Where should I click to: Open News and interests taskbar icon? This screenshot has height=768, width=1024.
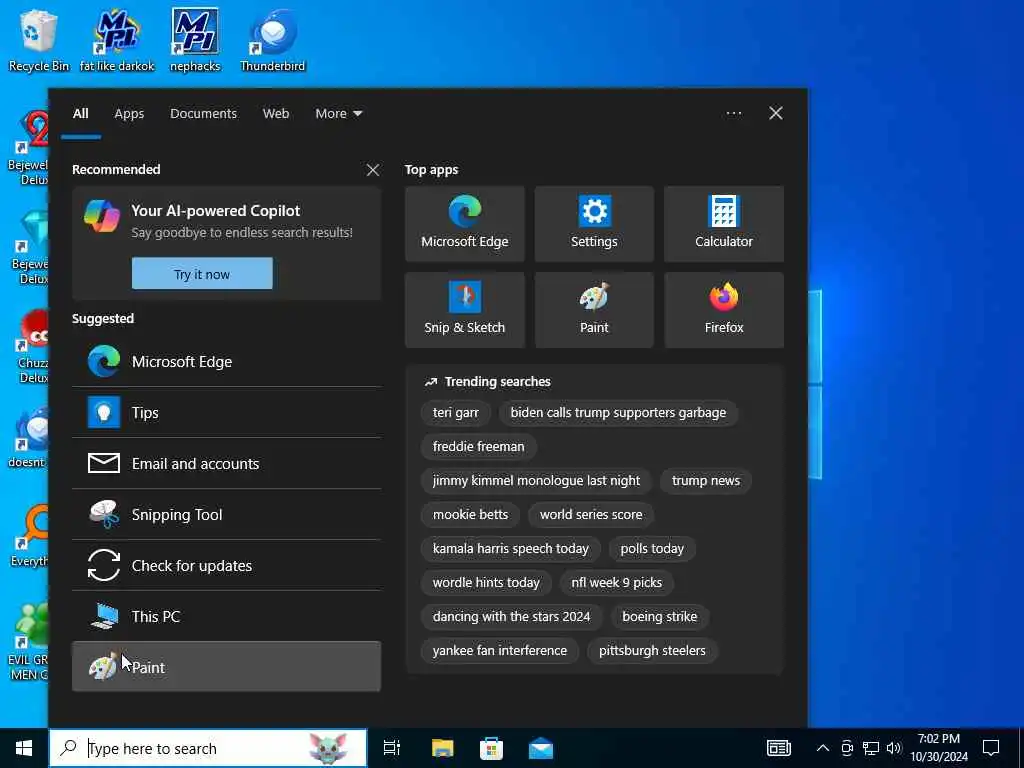pos(778,748)
